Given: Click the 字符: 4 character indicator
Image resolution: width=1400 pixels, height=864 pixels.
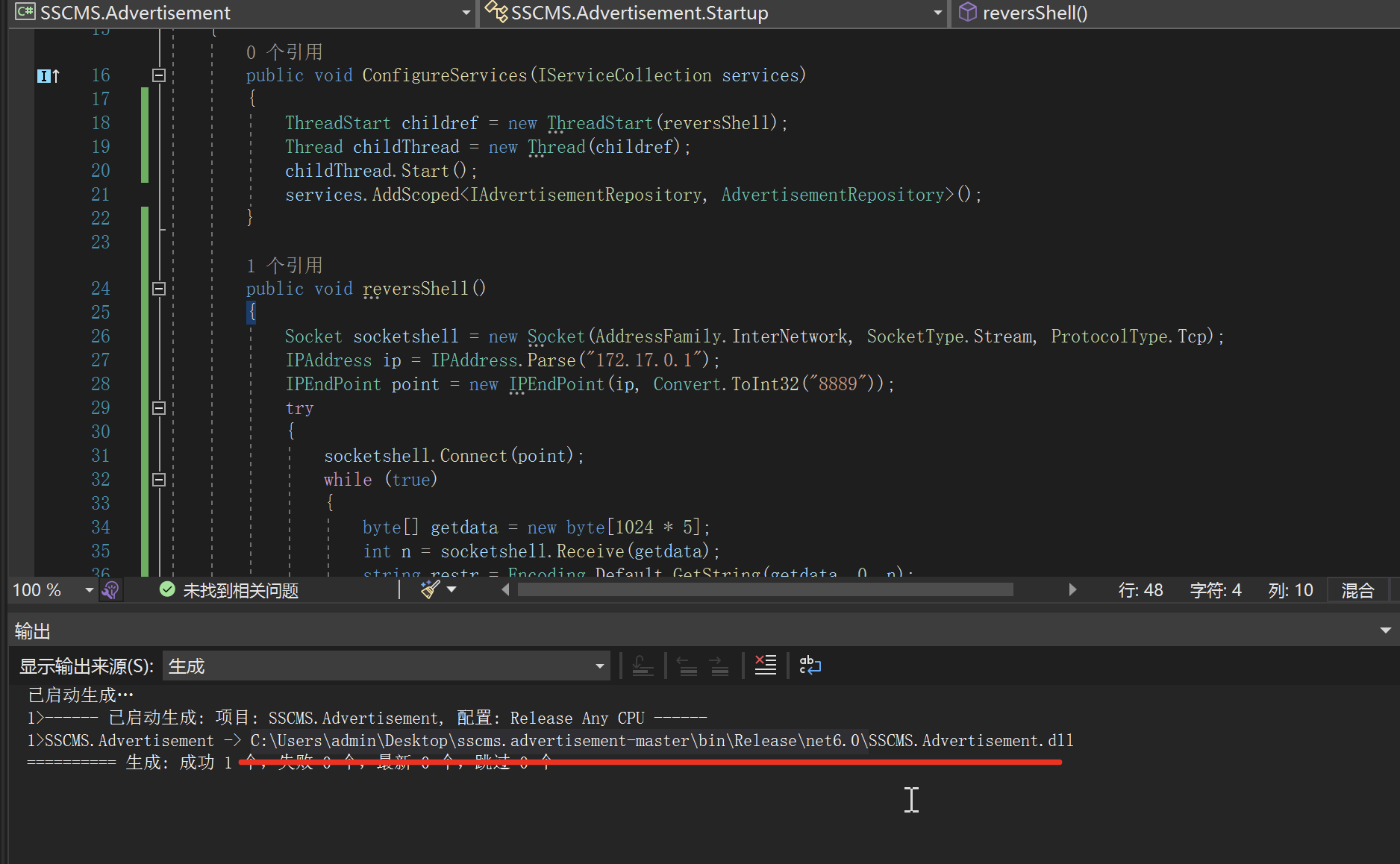Looking at the screenshot, I should coord(1215,591).
